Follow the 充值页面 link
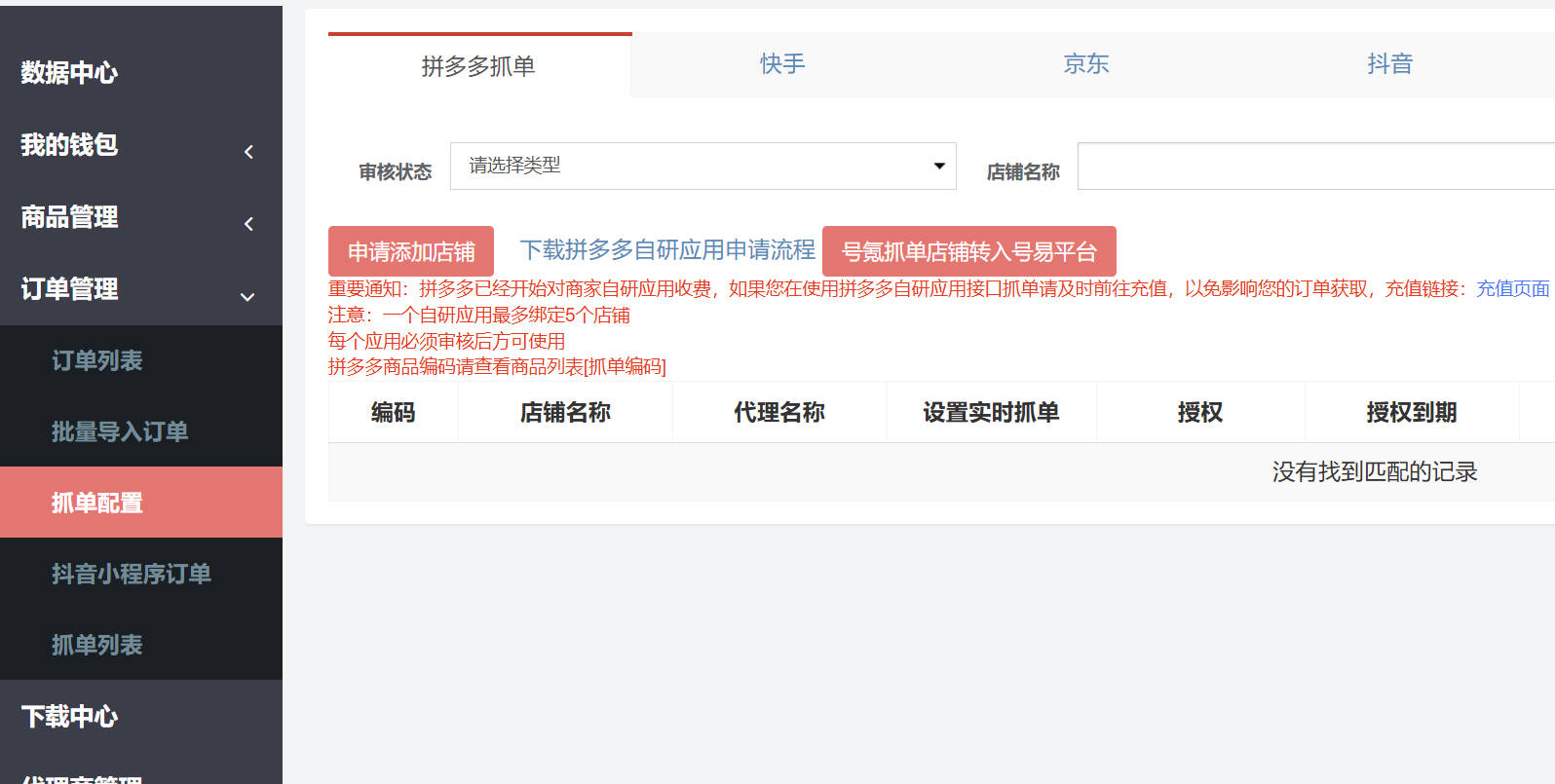The height and width of the screenshot is (784, 1555). tap(1513, 288)
